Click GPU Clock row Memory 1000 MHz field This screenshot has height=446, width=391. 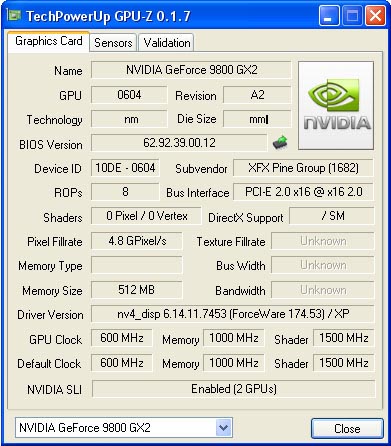pyautogui.click(x=234, y=338)
